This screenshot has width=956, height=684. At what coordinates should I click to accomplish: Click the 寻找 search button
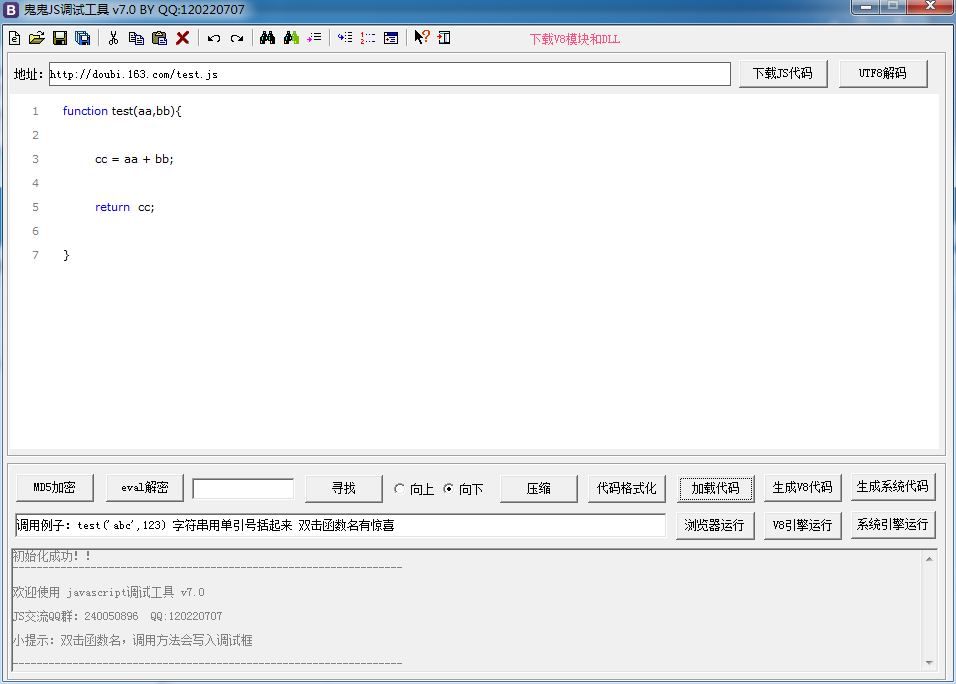[x=344, y=488]
